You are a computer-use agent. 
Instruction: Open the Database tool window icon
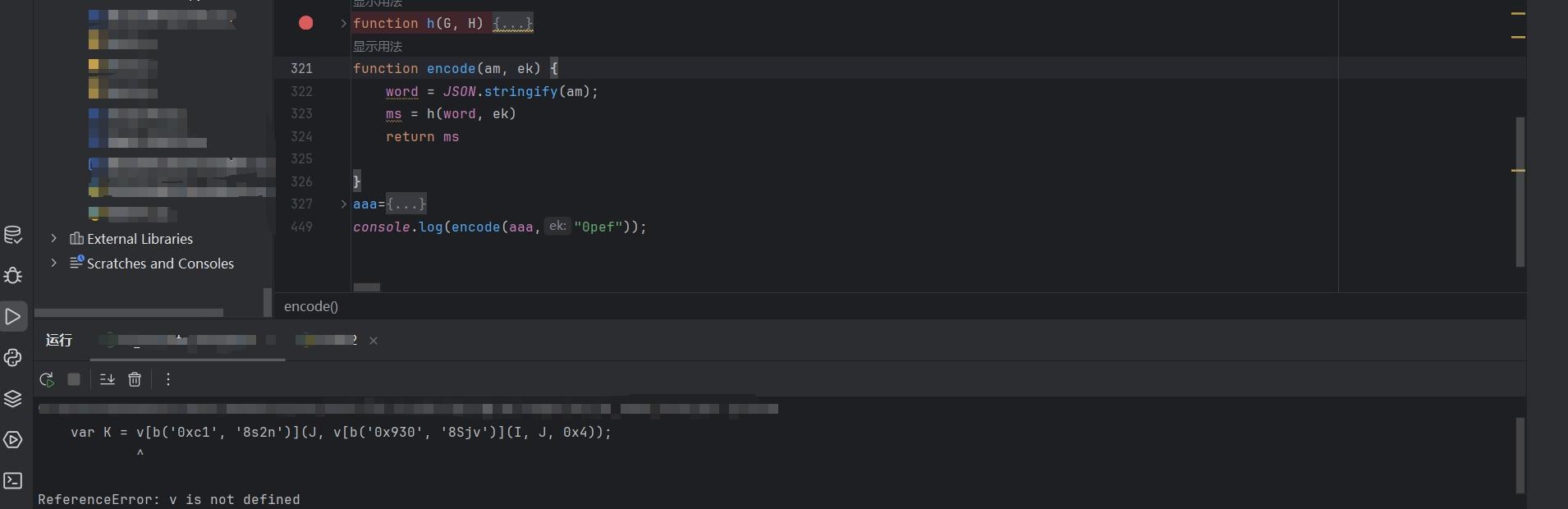(13, 235)
